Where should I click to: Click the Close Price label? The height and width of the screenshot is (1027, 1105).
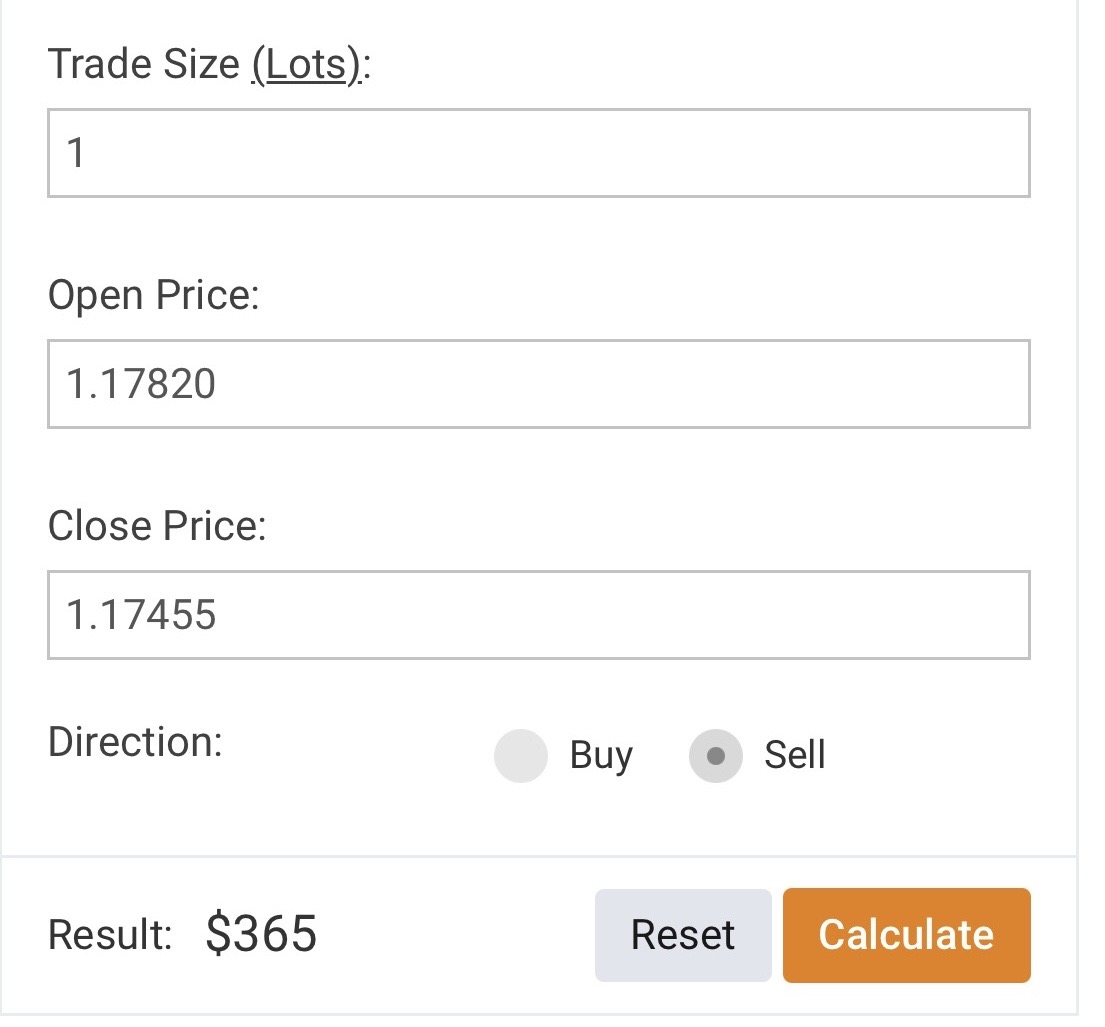click(x=157, y=526)
